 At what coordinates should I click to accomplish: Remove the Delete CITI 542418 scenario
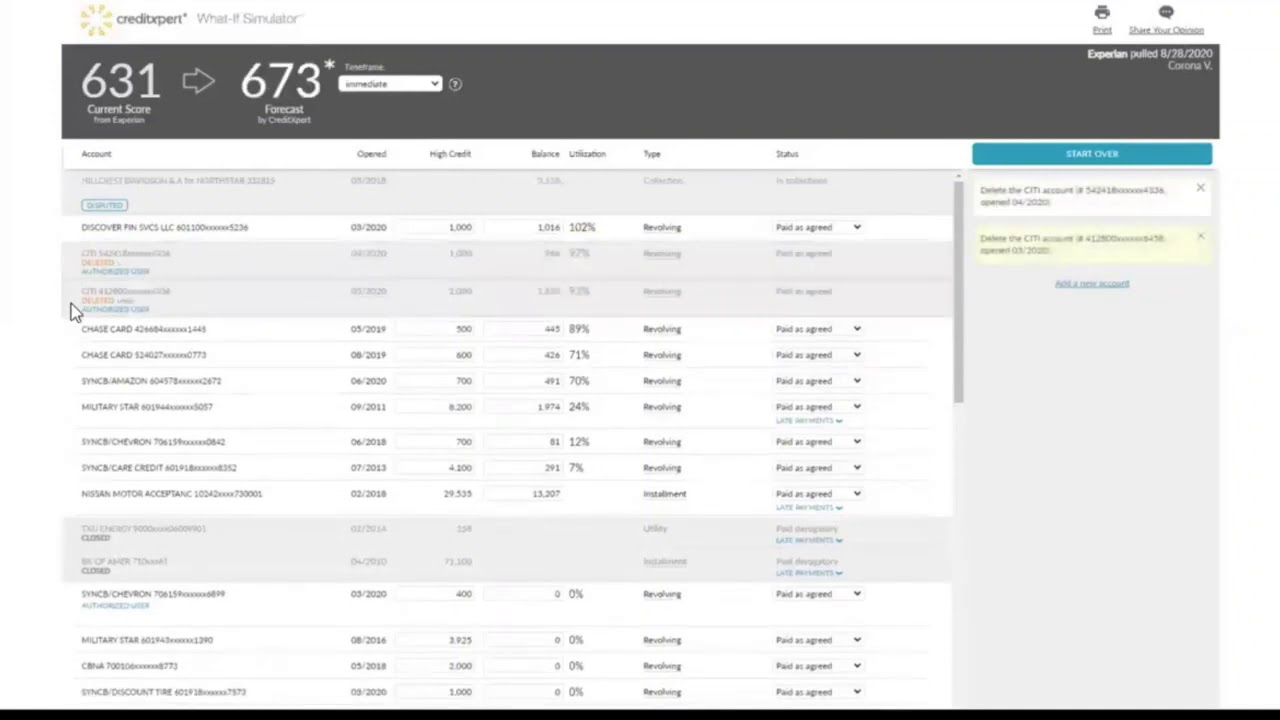point(1200,188)
